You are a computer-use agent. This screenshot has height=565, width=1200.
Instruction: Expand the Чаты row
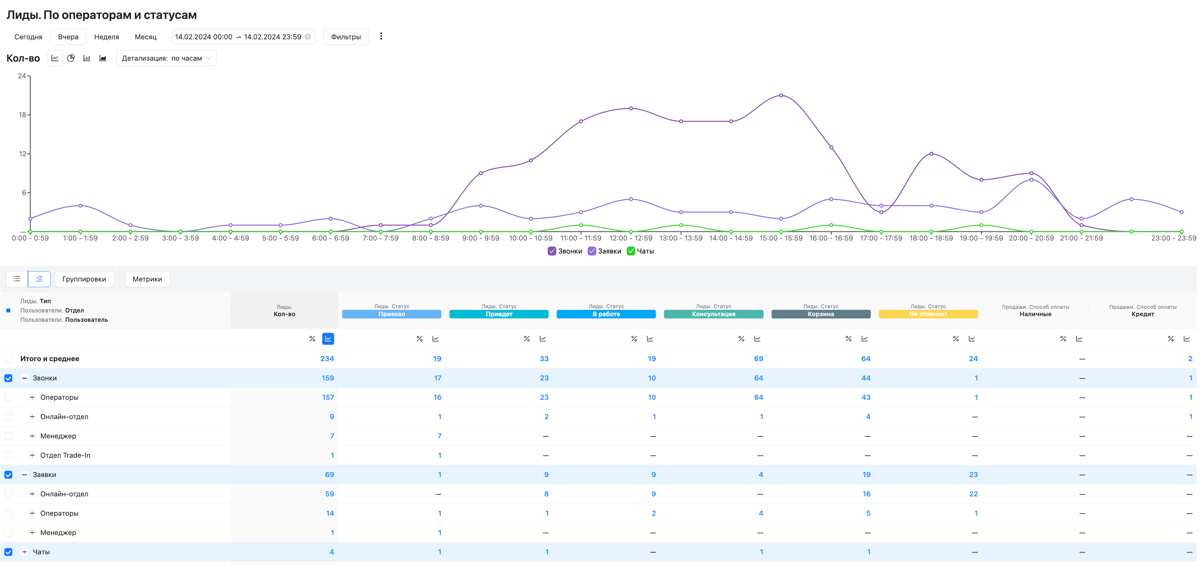click(25, 552)
